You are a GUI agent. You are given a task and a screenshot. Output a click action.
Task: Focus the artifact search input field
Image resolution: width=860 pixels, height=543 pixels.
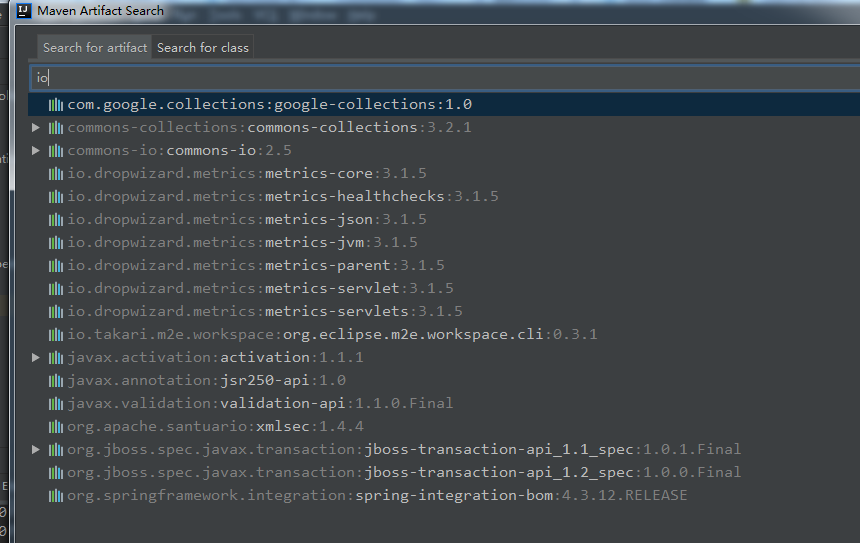click(445, 78)
